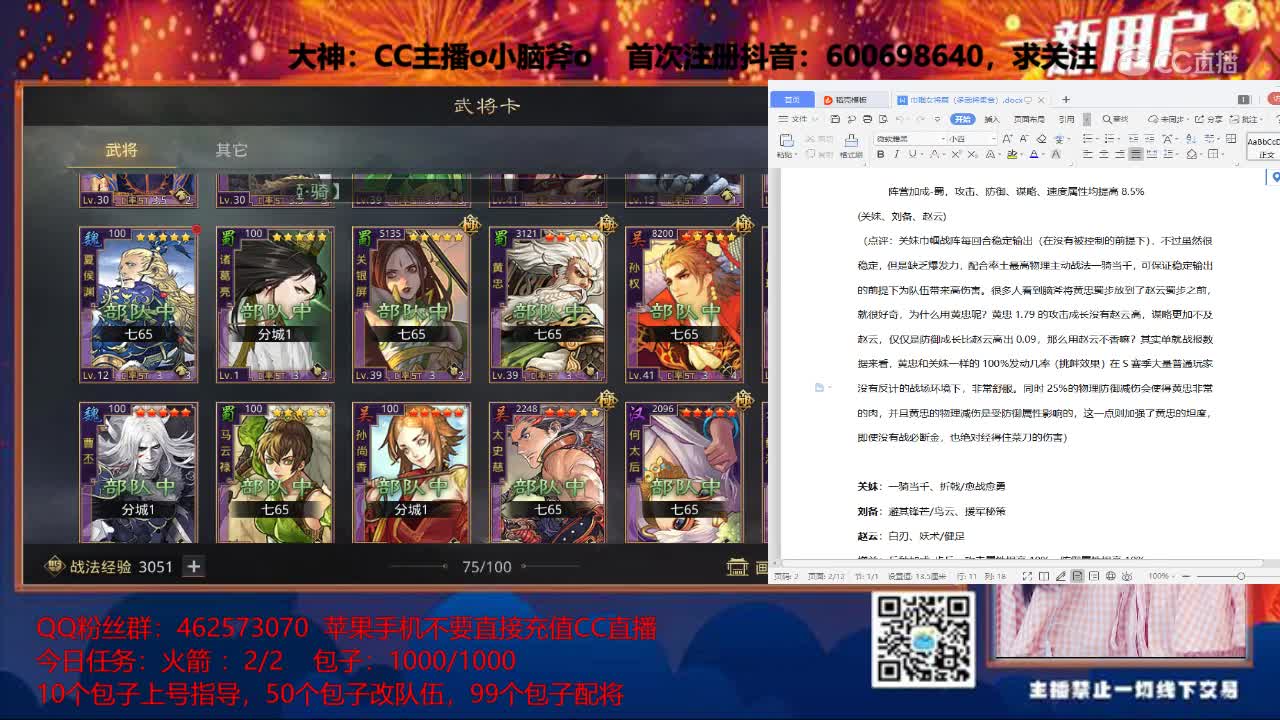Click the shop icon at game bottom
Viewport: 1280px width, 720px height.
[737, 567]
